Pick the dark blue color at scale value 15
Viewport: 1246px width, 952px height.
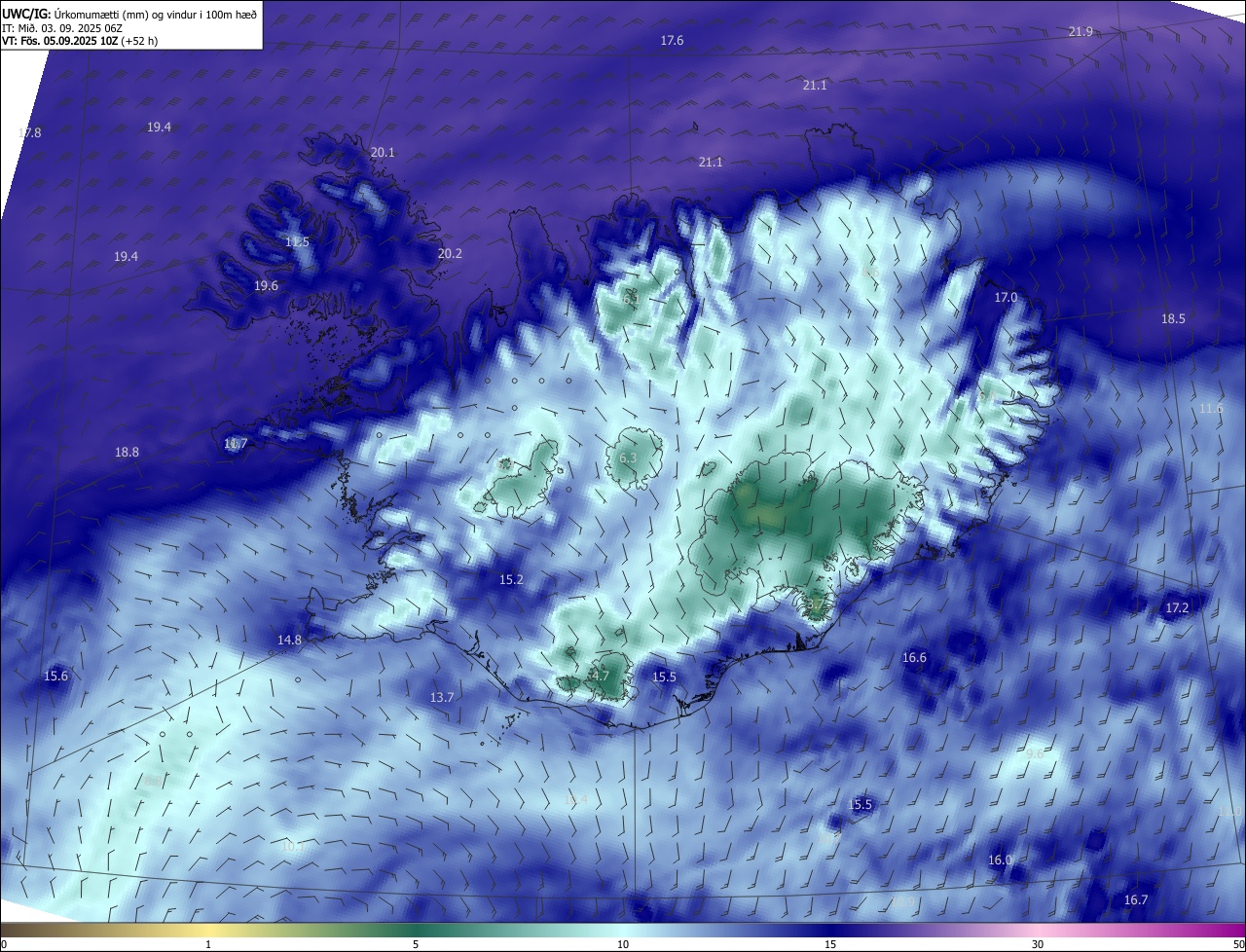tap(830, 930)
